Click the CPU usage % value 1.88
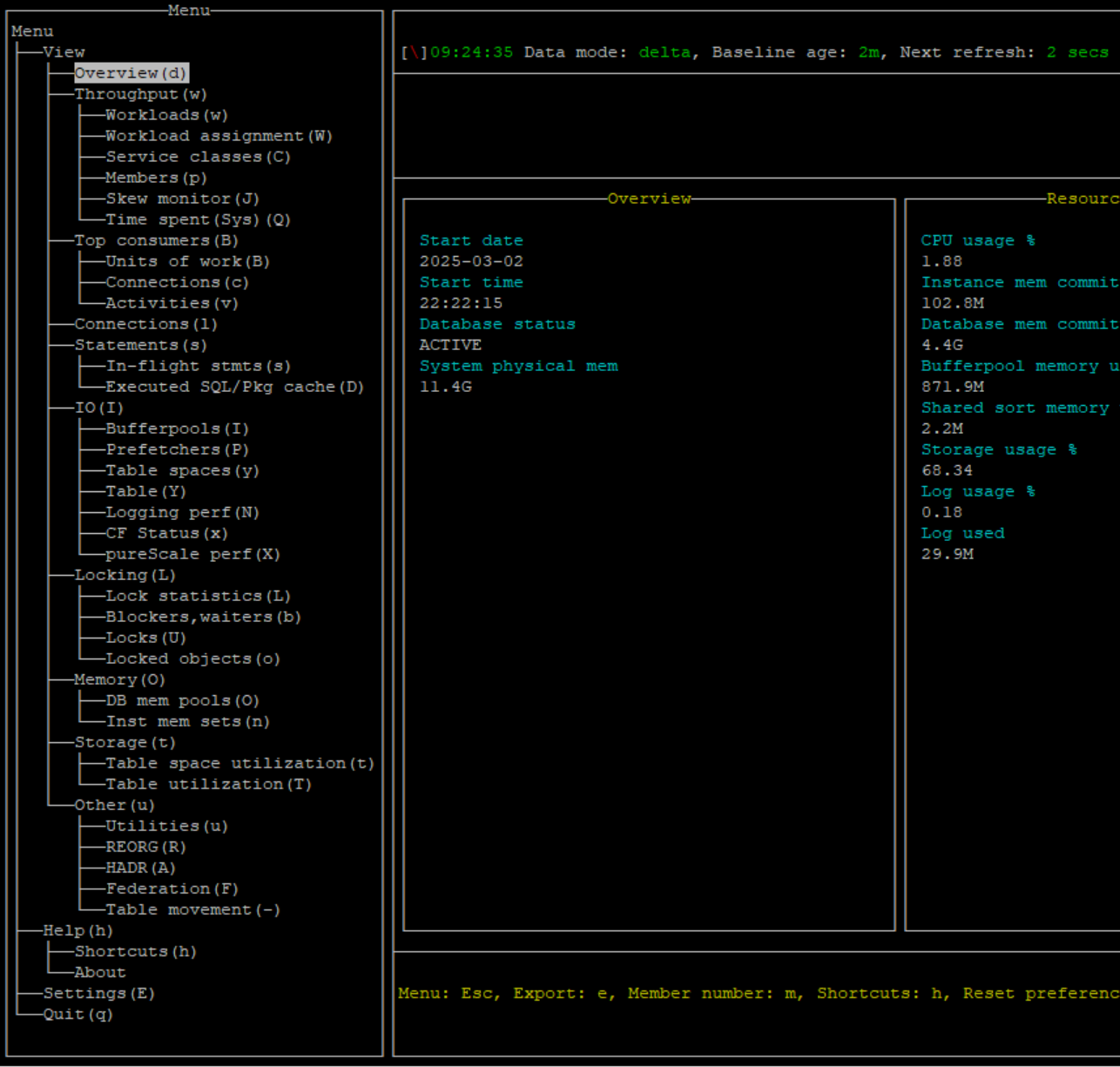Image resolution: width=1120 pixels, height=1067 pixels. [941, 261]
